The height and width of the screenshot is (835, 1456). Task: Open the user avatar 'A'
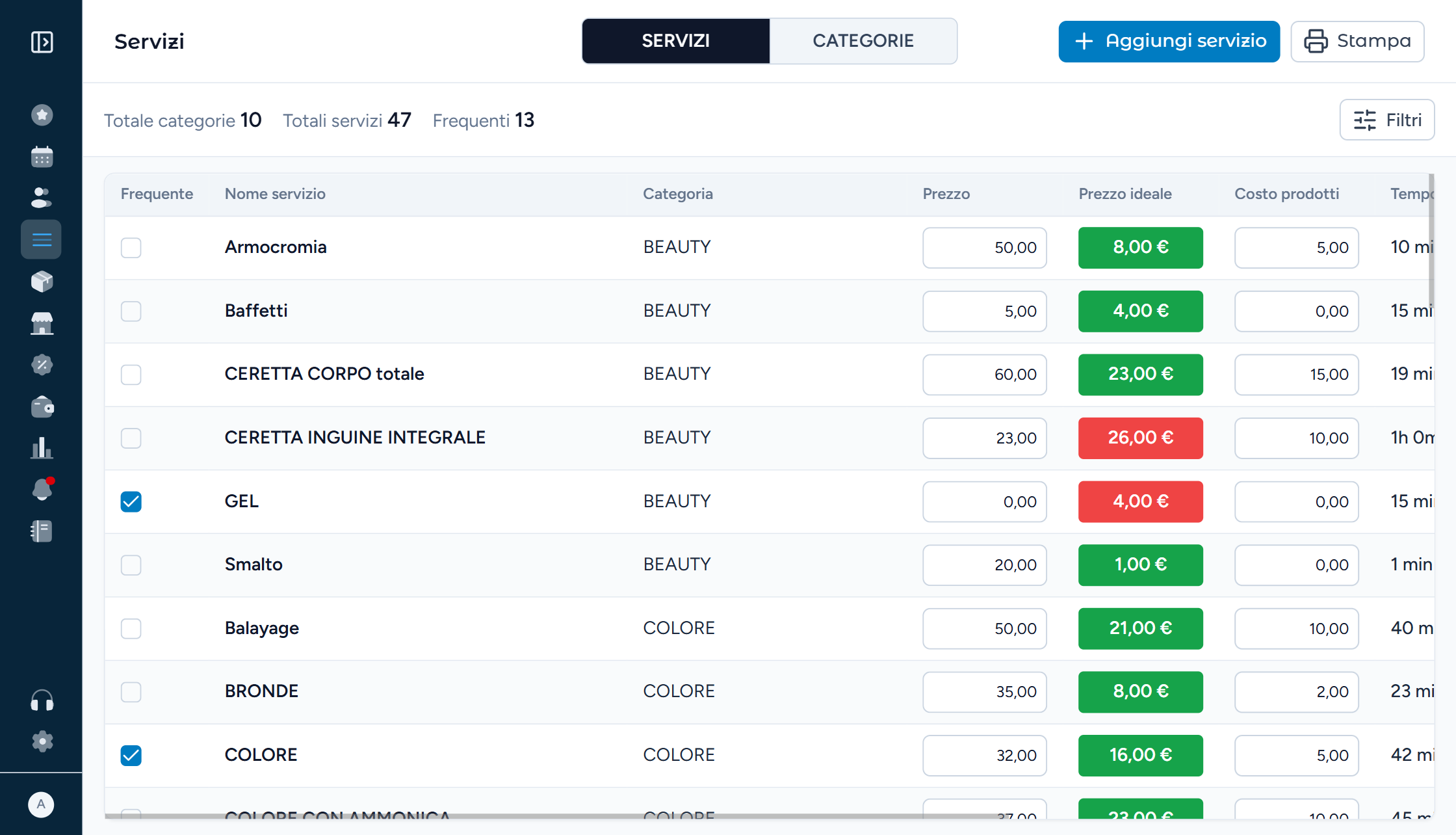41,804
